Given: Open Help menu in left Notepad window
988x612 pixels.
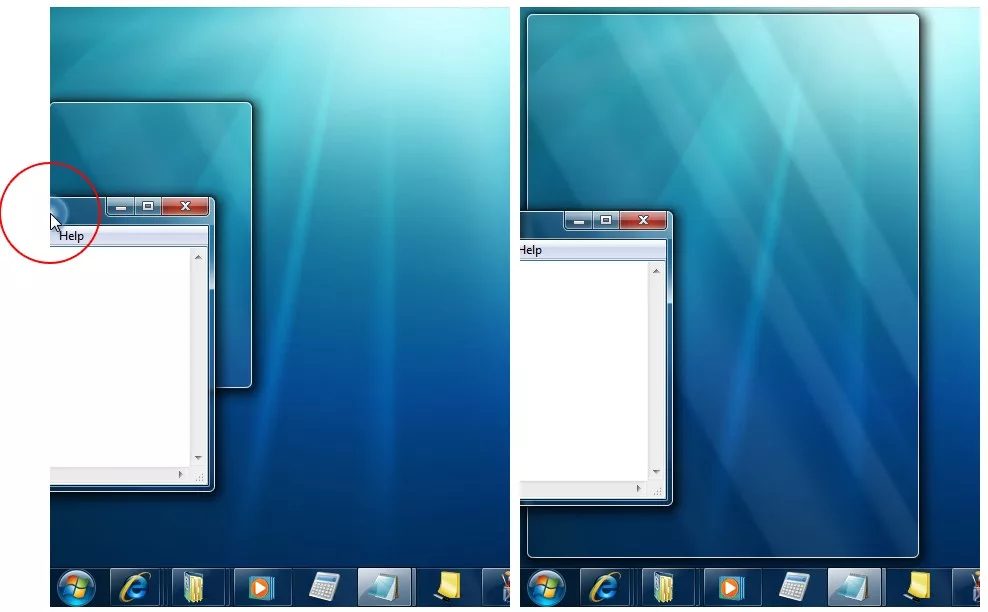Looking at the screenshot, I should pyautogui.click(x=71, y=236).
